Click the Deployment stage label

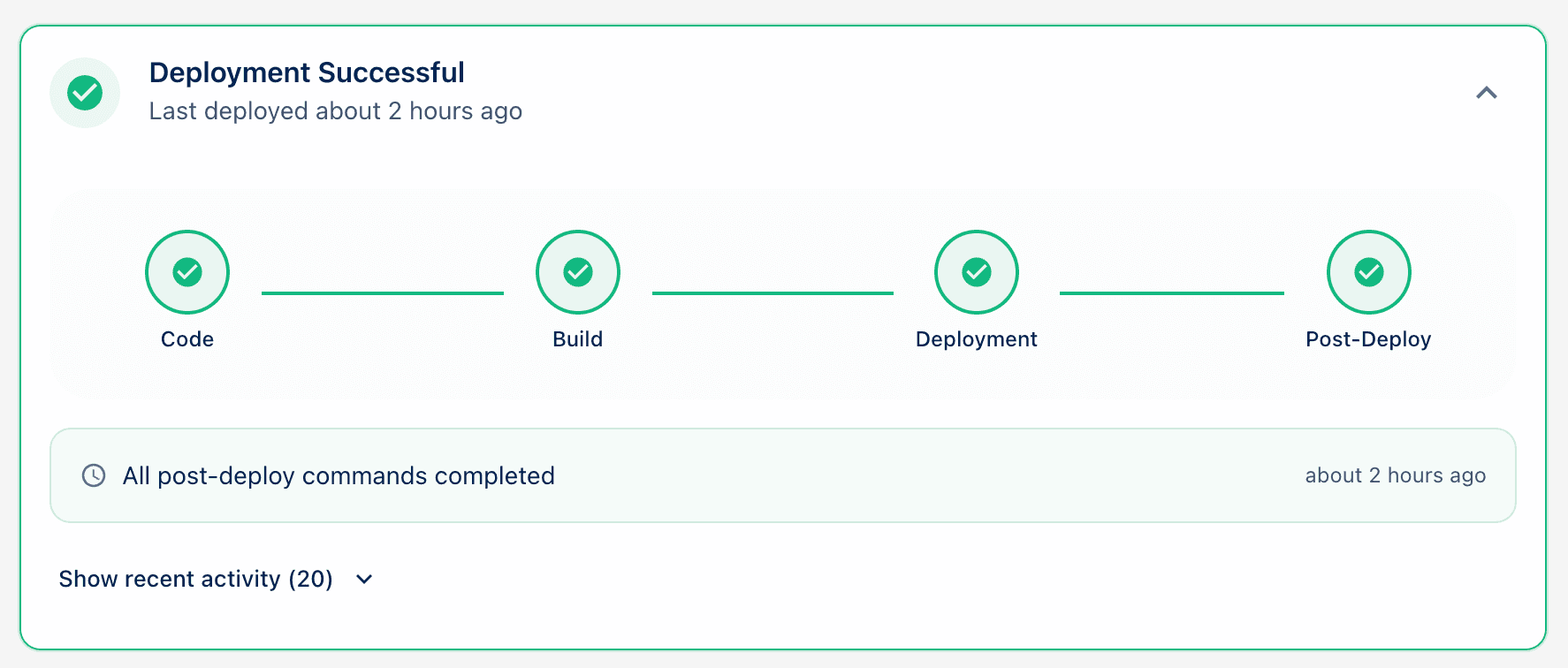pos(977,339)
